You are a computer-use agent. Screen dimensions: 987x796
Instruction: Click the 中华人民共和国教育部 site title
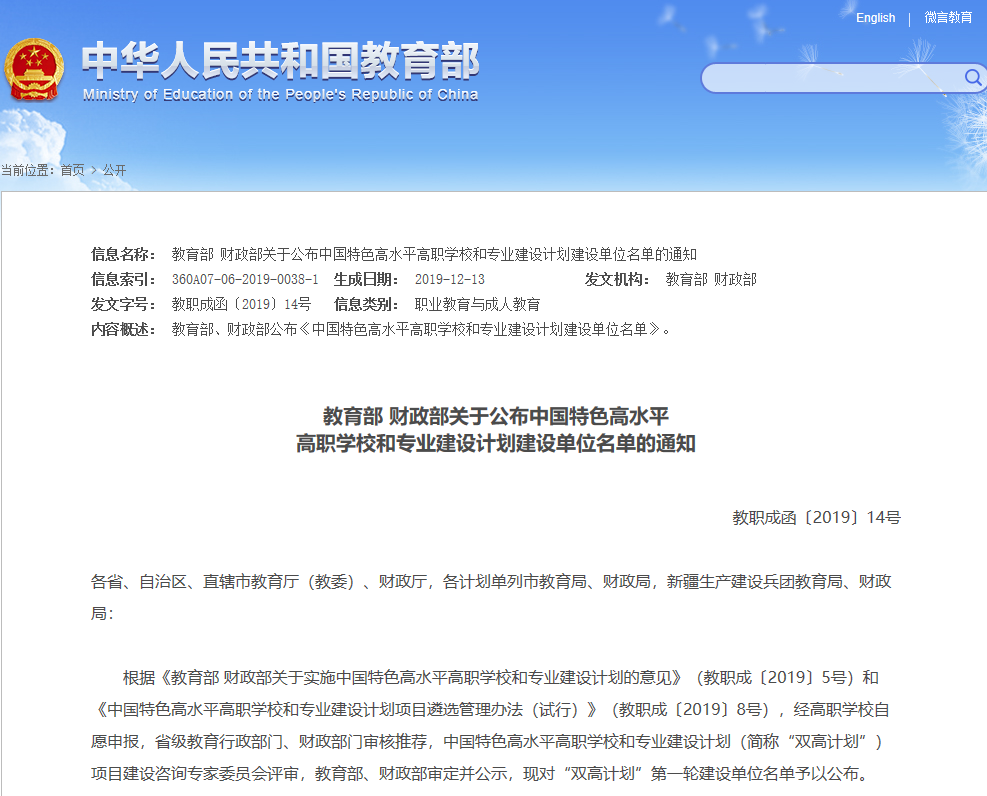coord(280,61)
